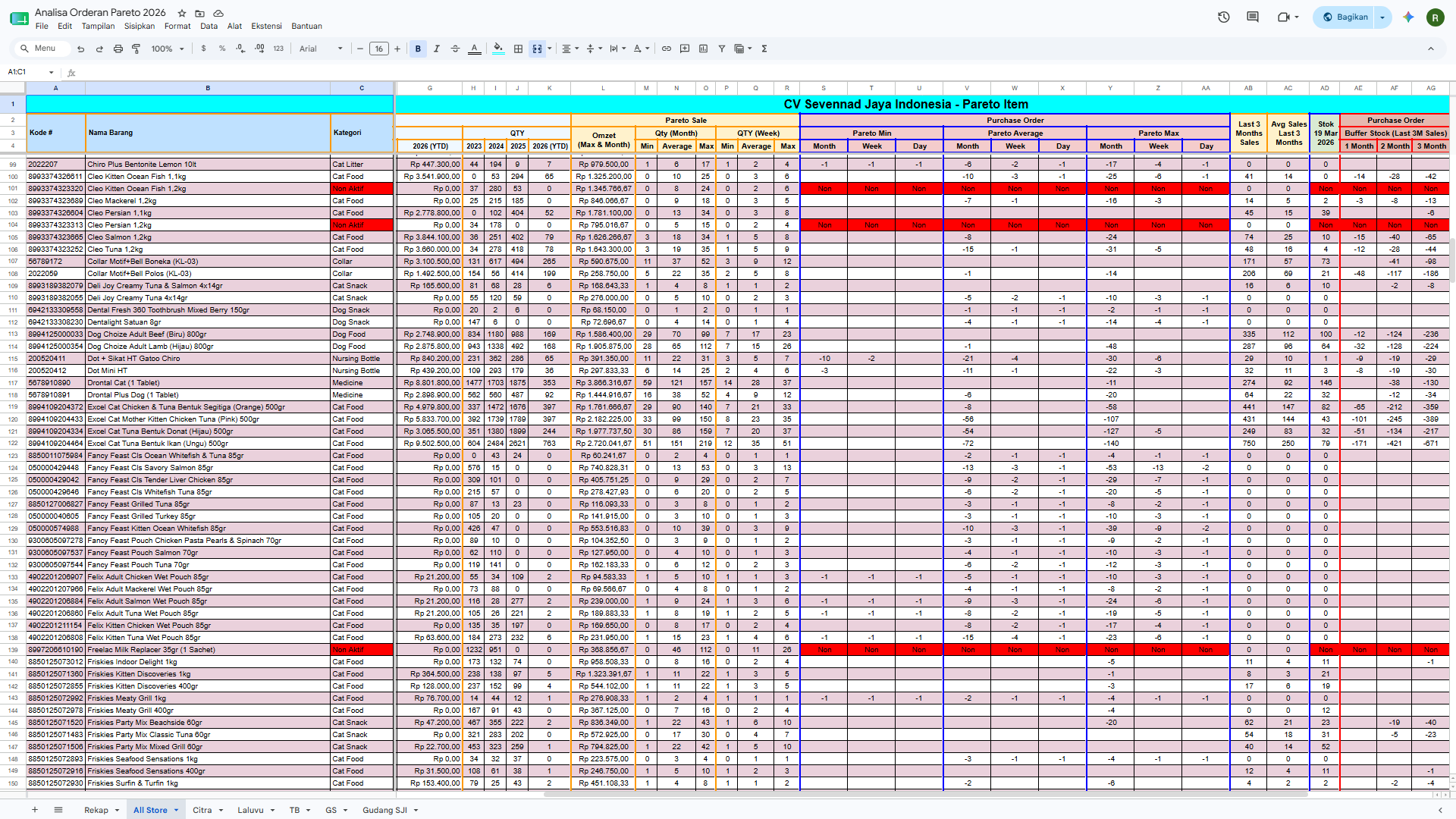The height and width of the screenshot is (819, 1456).
Task: Format as currency with dollar icon
Action: tap(203, 49)
